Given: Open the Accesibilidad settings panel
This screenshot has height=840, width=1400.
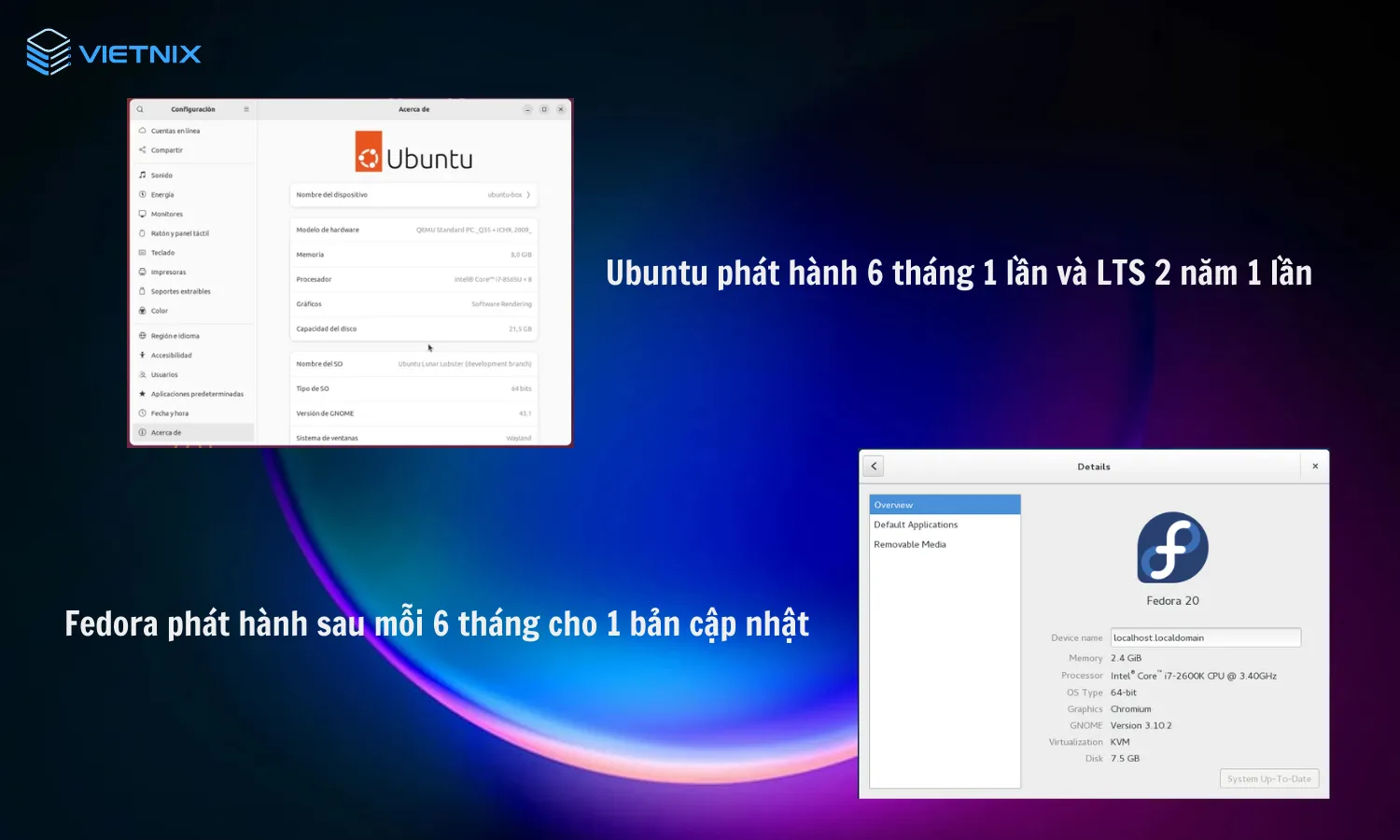Looking at the screenshot, I should 193,356.
